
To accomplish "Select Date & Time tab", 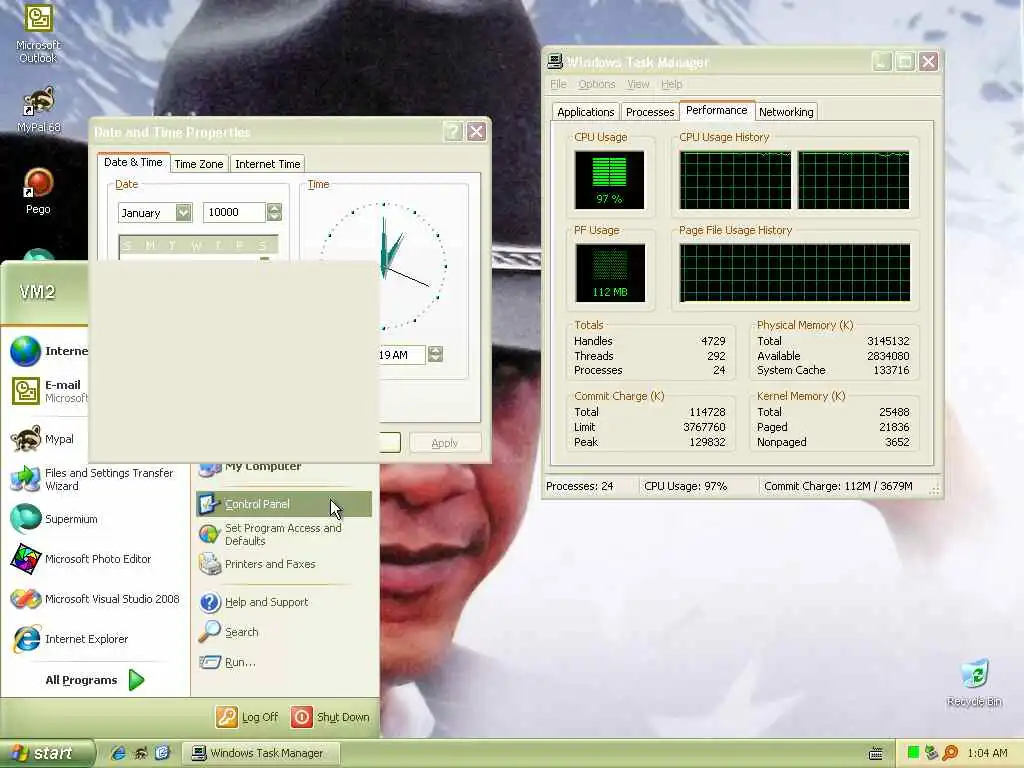I will pyautogui.click(x=133, y=162).
